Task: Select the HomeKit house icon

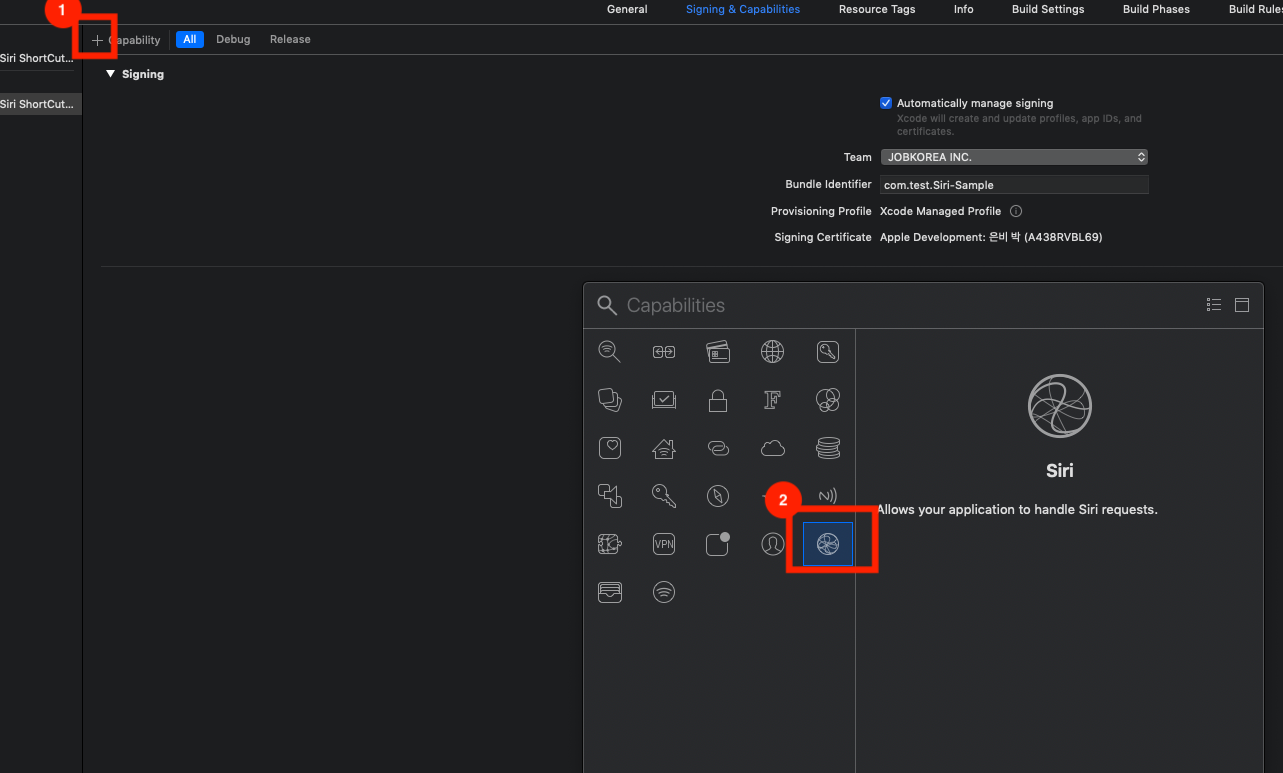Action: [664, 448]
